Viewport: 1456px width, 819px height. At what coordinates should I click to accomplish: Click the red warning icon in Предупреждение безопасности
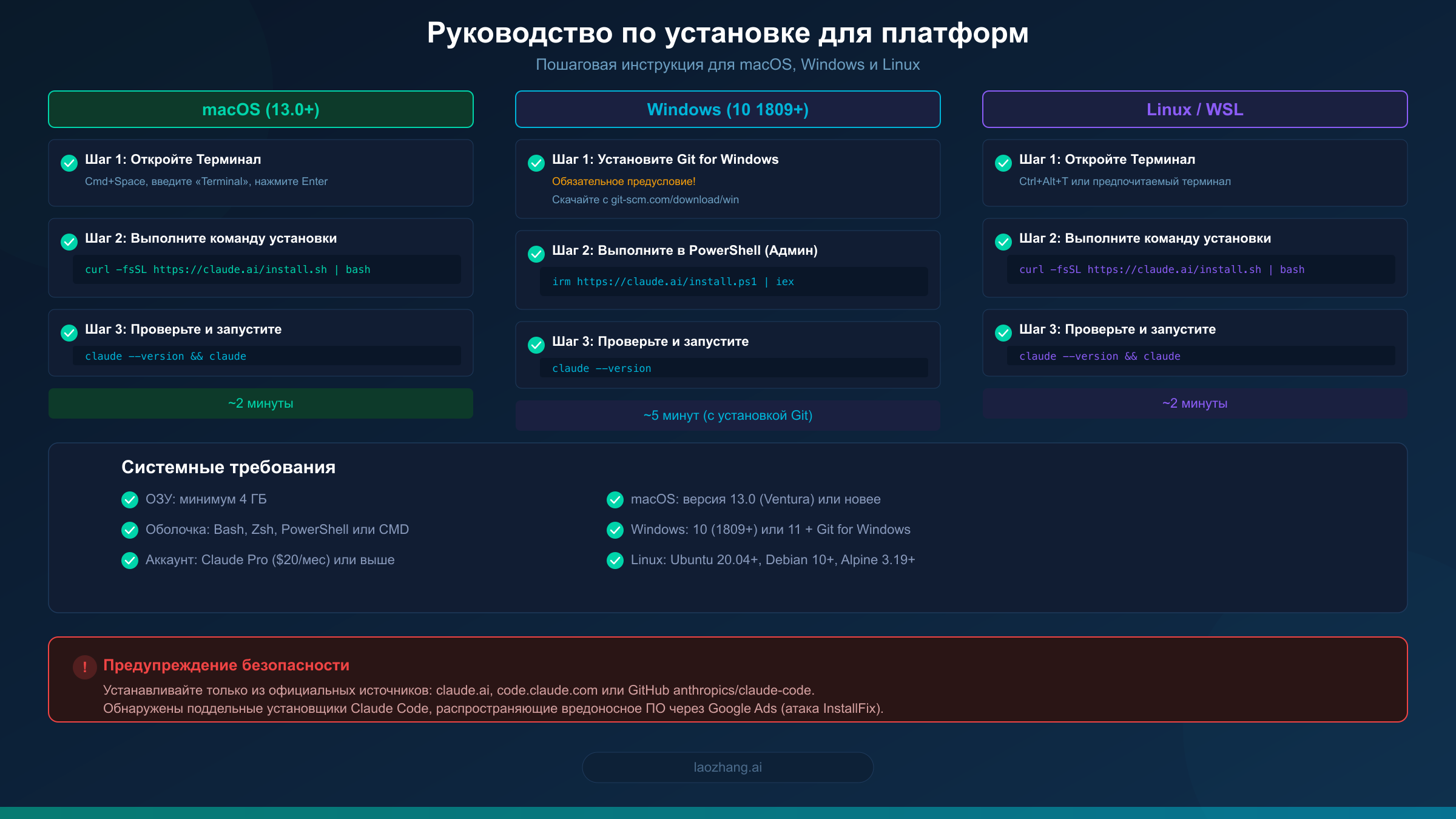coord(85,667)
